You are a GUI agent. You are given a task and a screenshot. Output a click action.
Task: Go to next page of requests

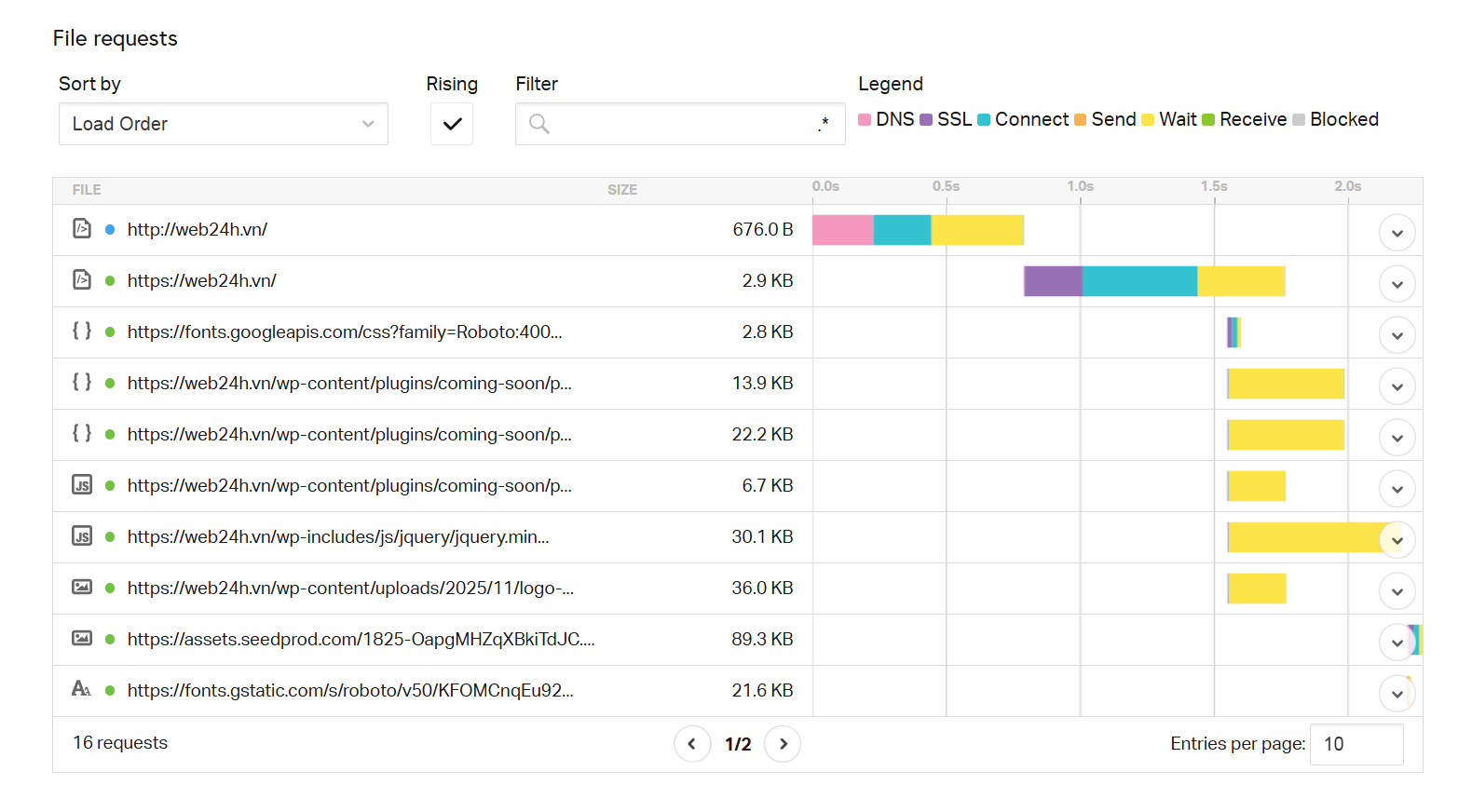pyautogui.click(x=783, y=743)
